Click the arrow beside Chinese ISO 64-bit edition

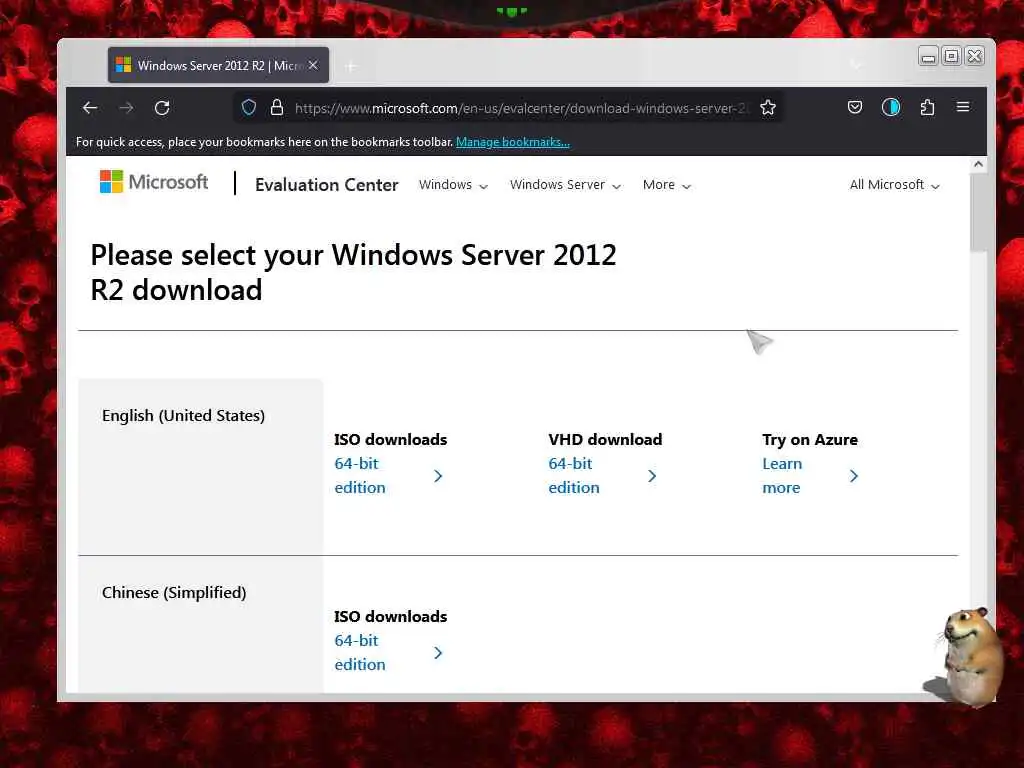[x=438, y=653]
